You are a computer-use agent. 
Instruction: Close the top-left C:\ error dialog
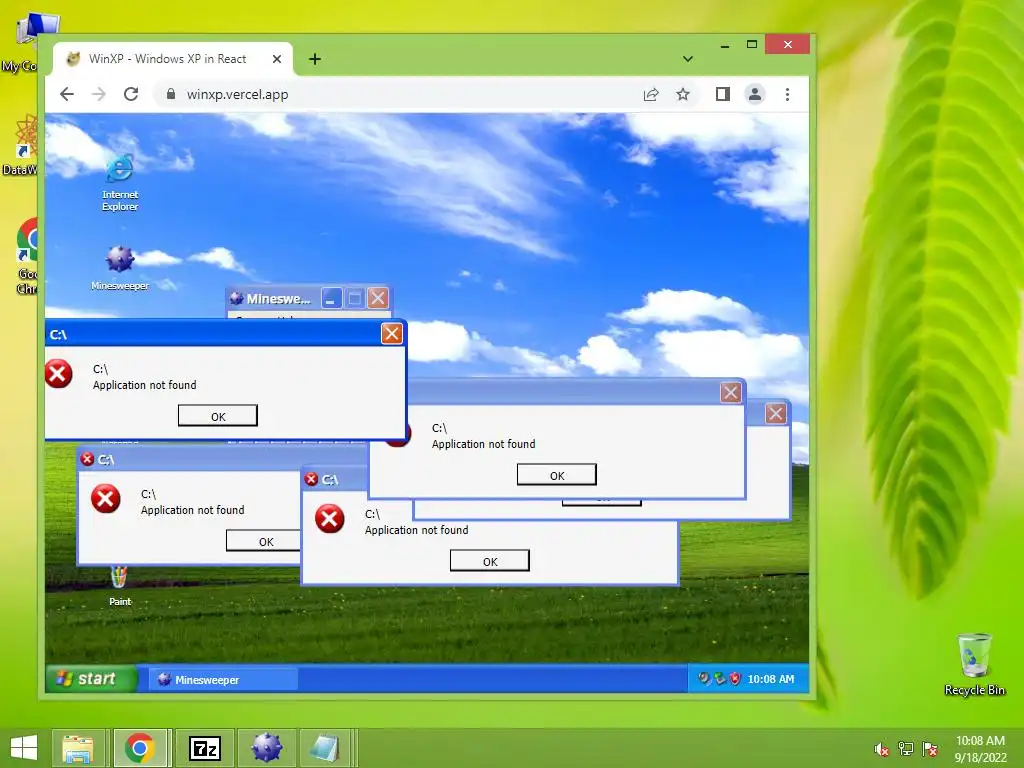[x=392, y=334]
